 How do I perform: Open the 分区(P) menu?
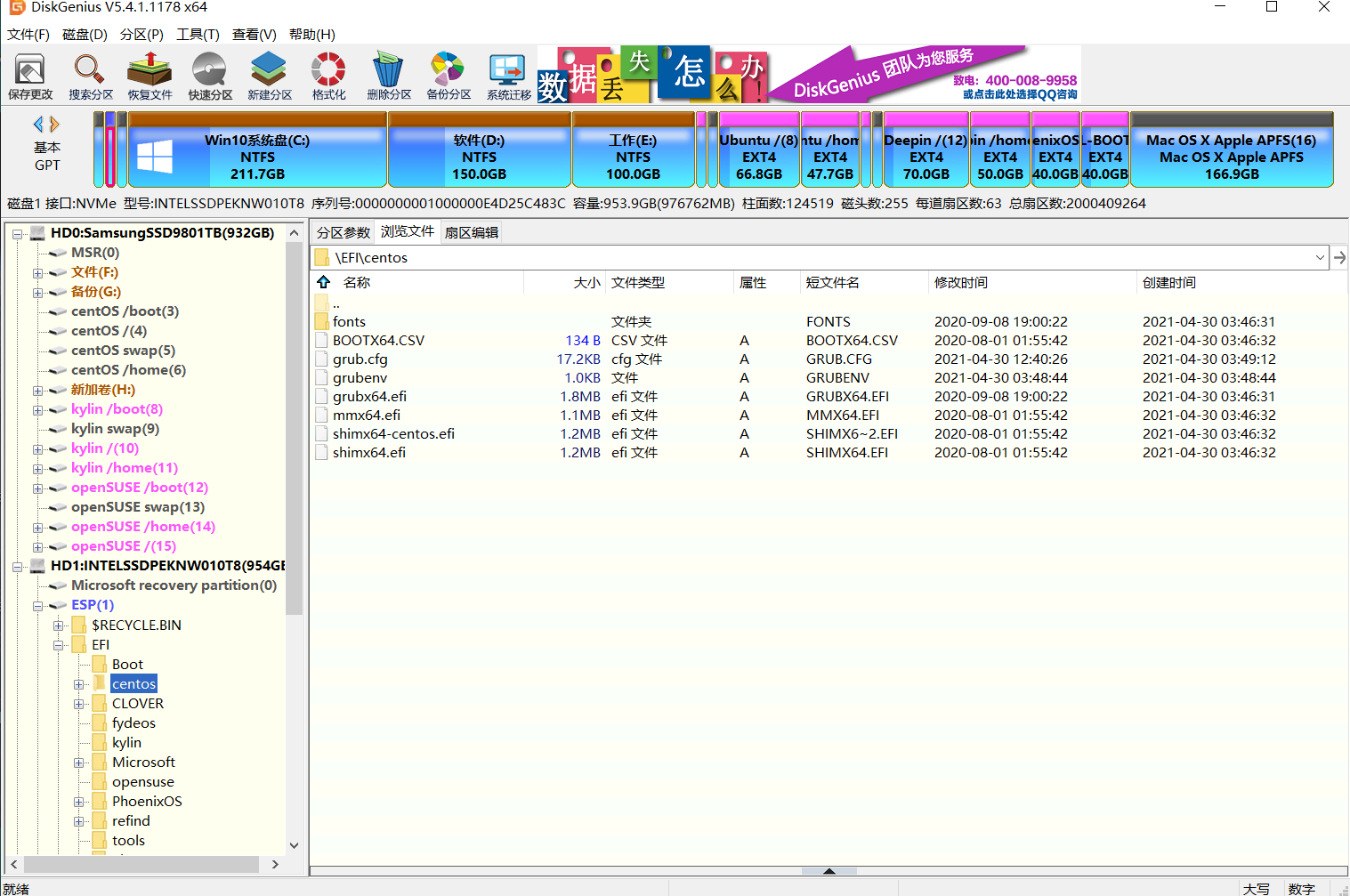click(x=141, y=34)
